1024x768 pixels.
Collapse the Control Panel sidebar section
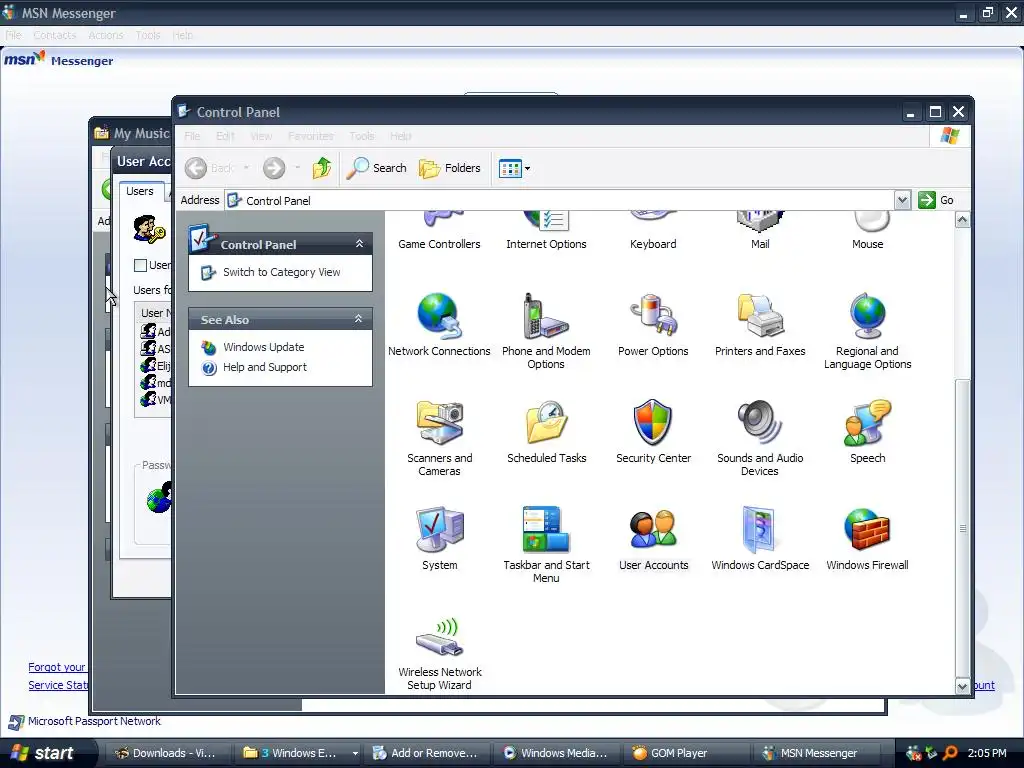[359, 244]
